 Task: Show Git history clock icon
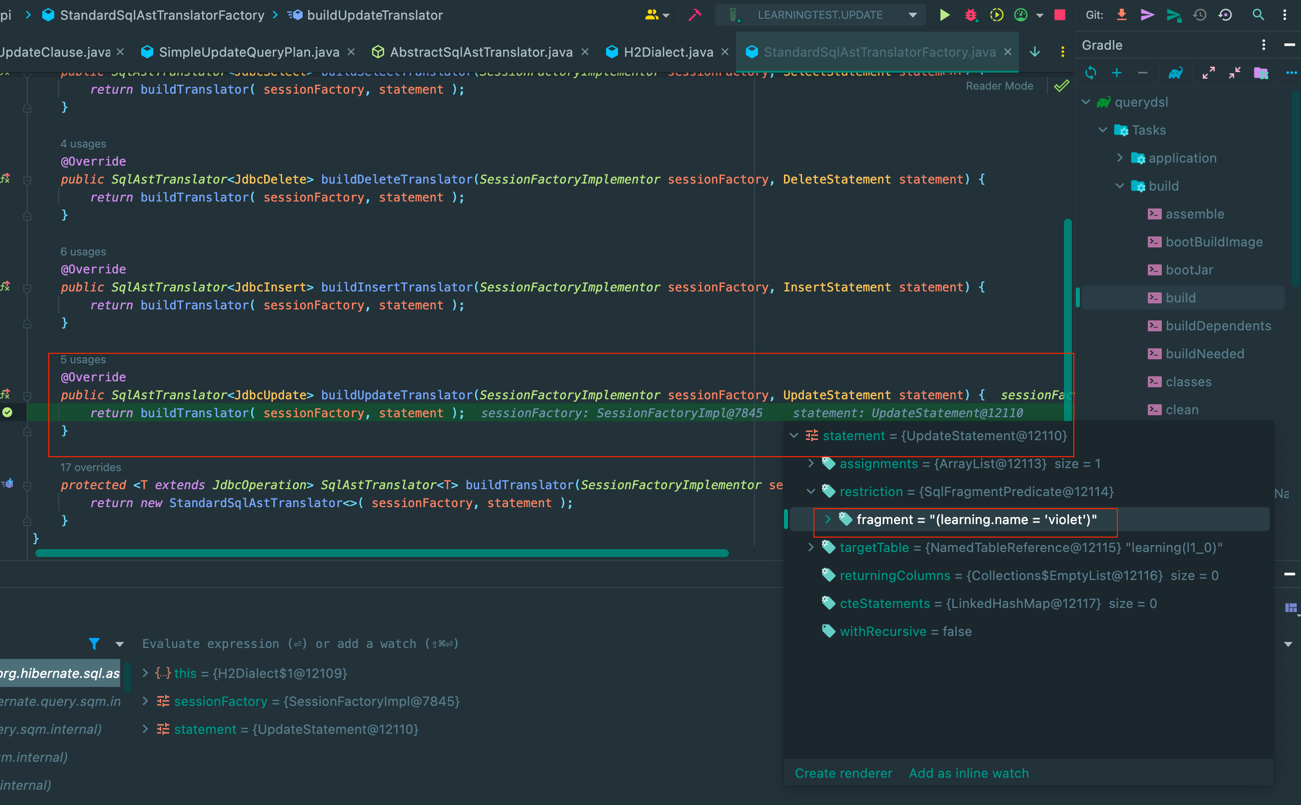coord(1200,15)
